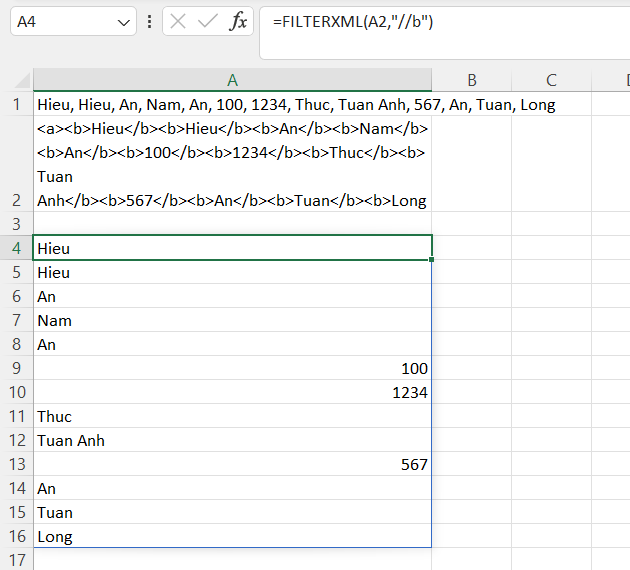Select column A header
Image resolution: width=630 pixels, height=570 pixels.
point(232,80)
